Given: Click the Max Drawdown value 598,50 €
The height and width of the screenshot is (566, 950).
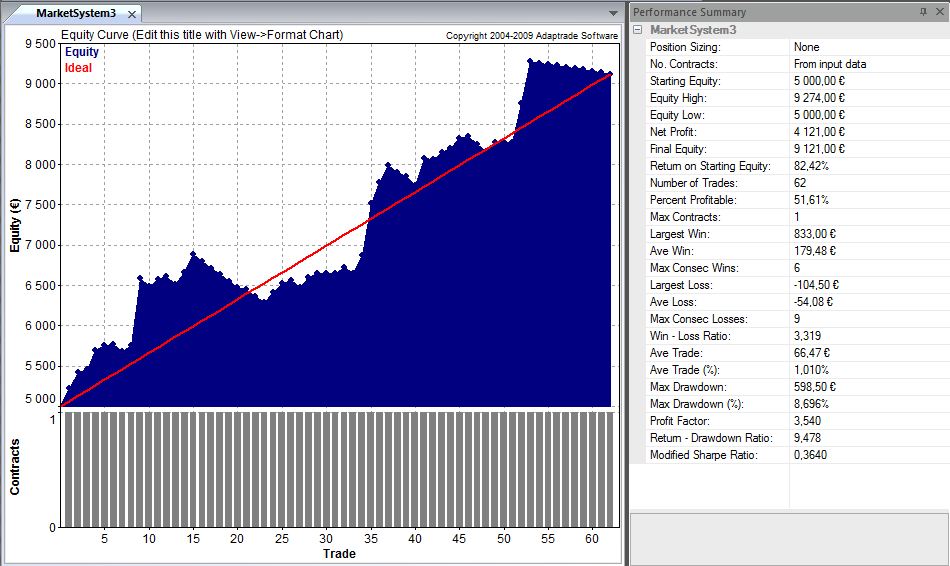Looking at the screenshot, I should click(x=815, y=386).
